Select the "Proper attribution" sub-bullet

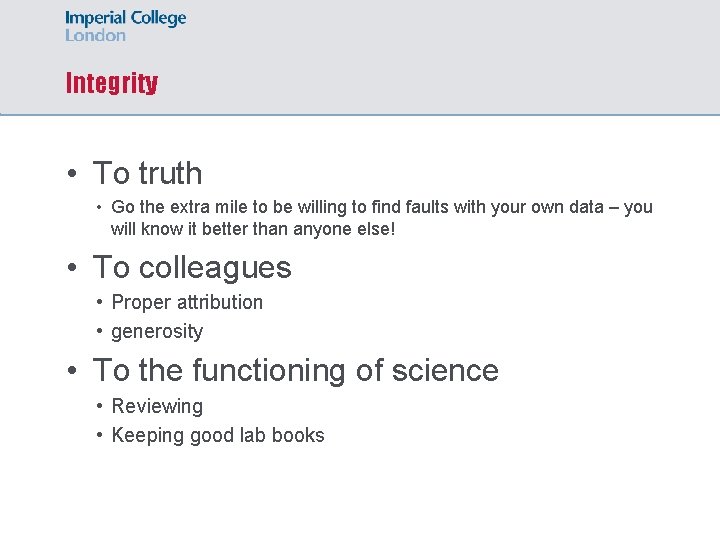click(187, 303)
